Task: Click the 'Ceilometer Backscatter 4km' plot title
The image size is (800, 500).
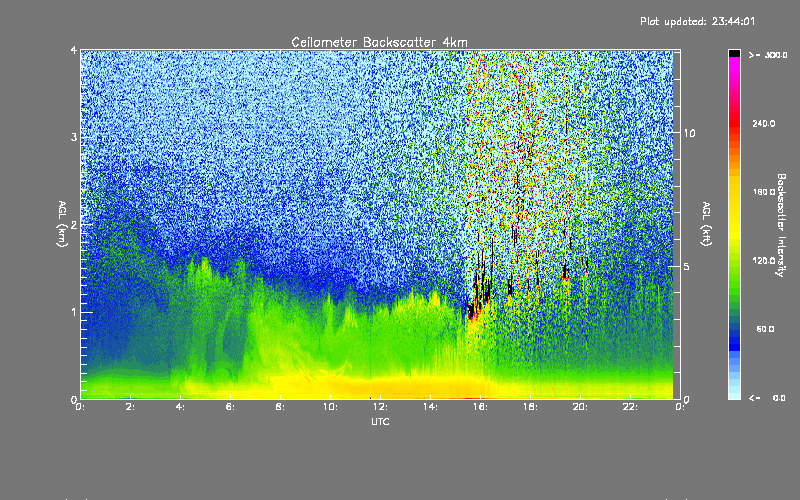Action: [x=379, y=42]
